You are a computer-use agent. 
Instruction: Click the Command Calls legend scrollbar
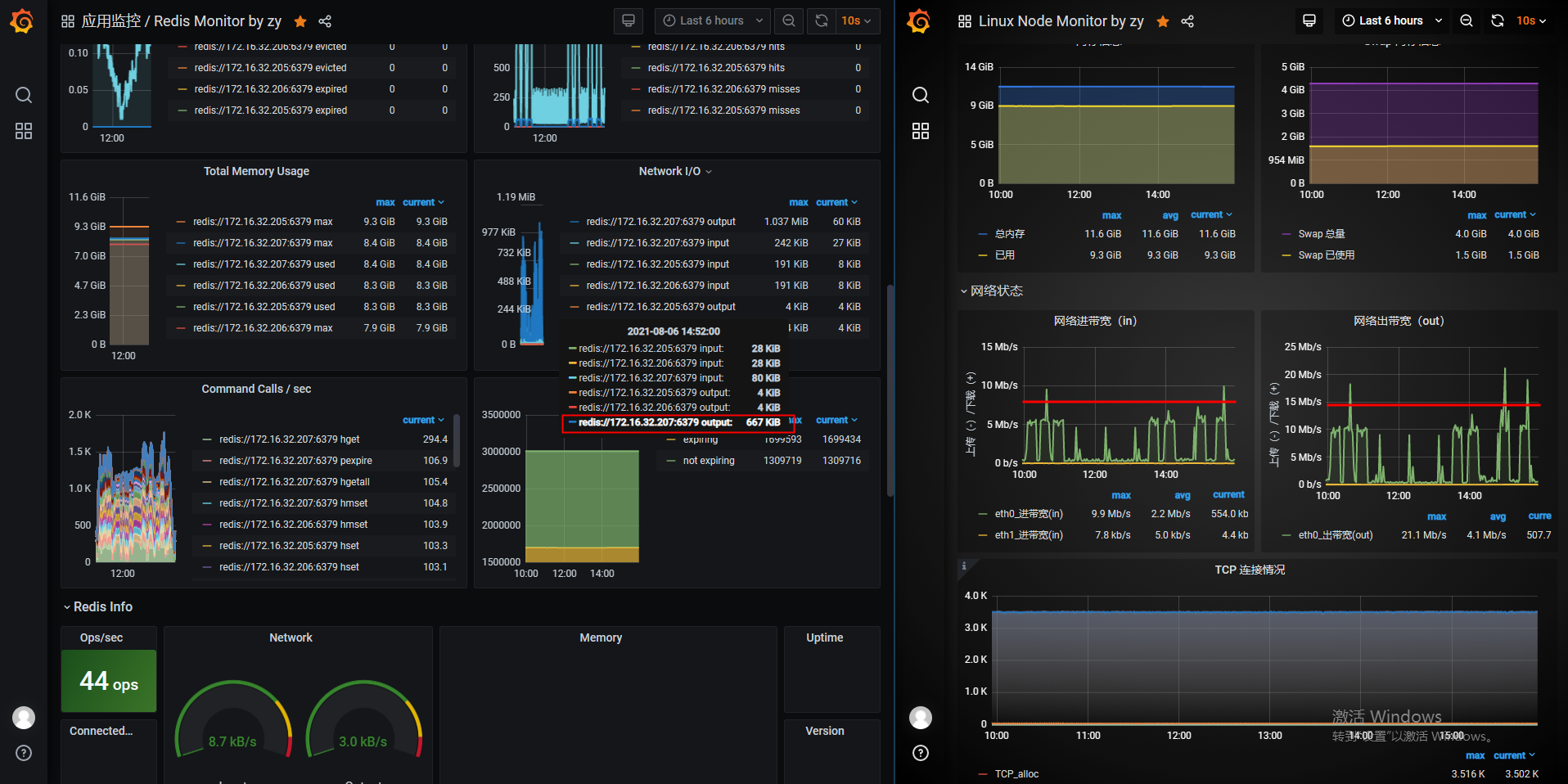[456, 440]
